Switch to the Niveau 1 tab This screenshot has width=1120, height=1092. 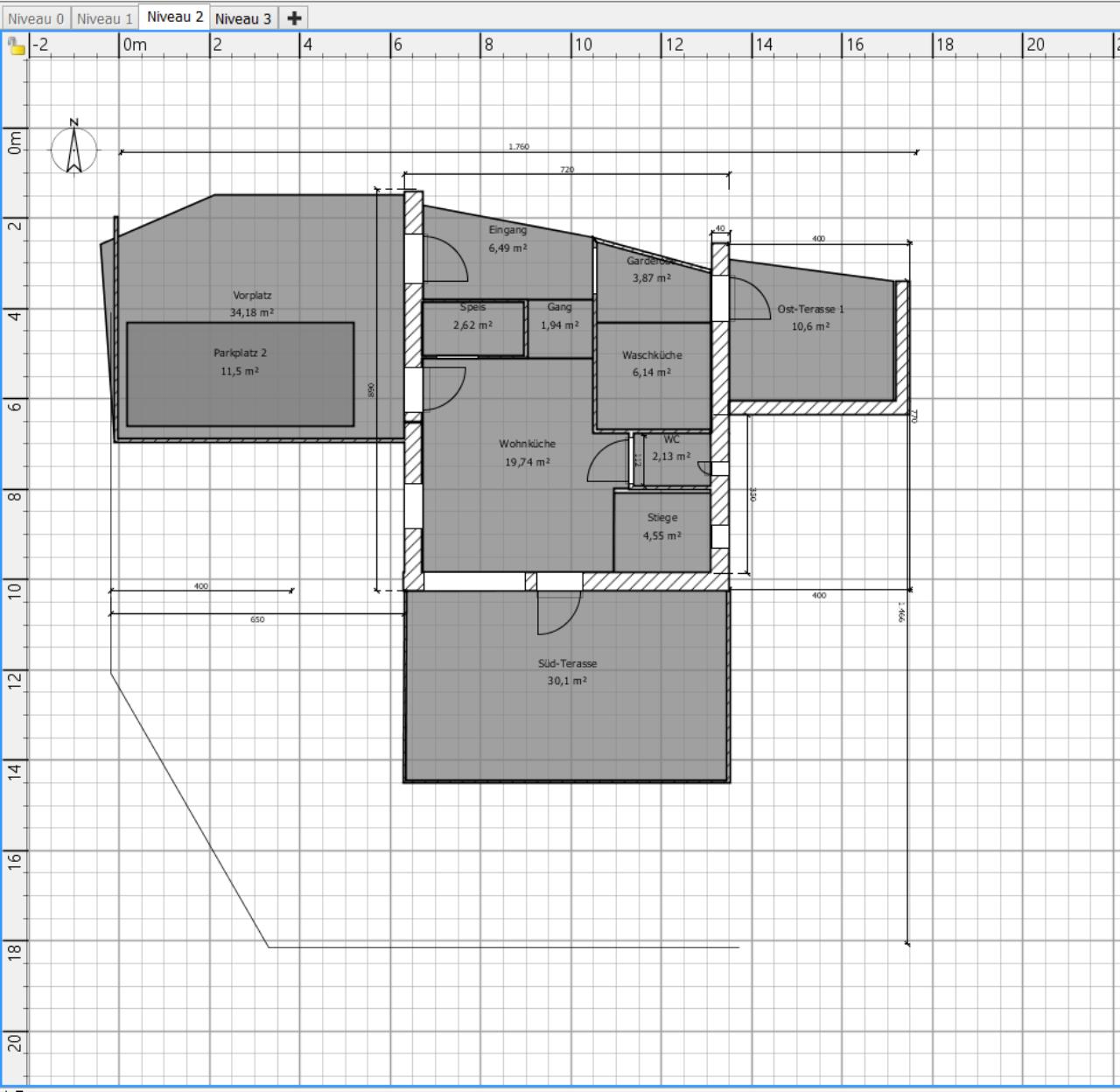(x=104, y=18)
